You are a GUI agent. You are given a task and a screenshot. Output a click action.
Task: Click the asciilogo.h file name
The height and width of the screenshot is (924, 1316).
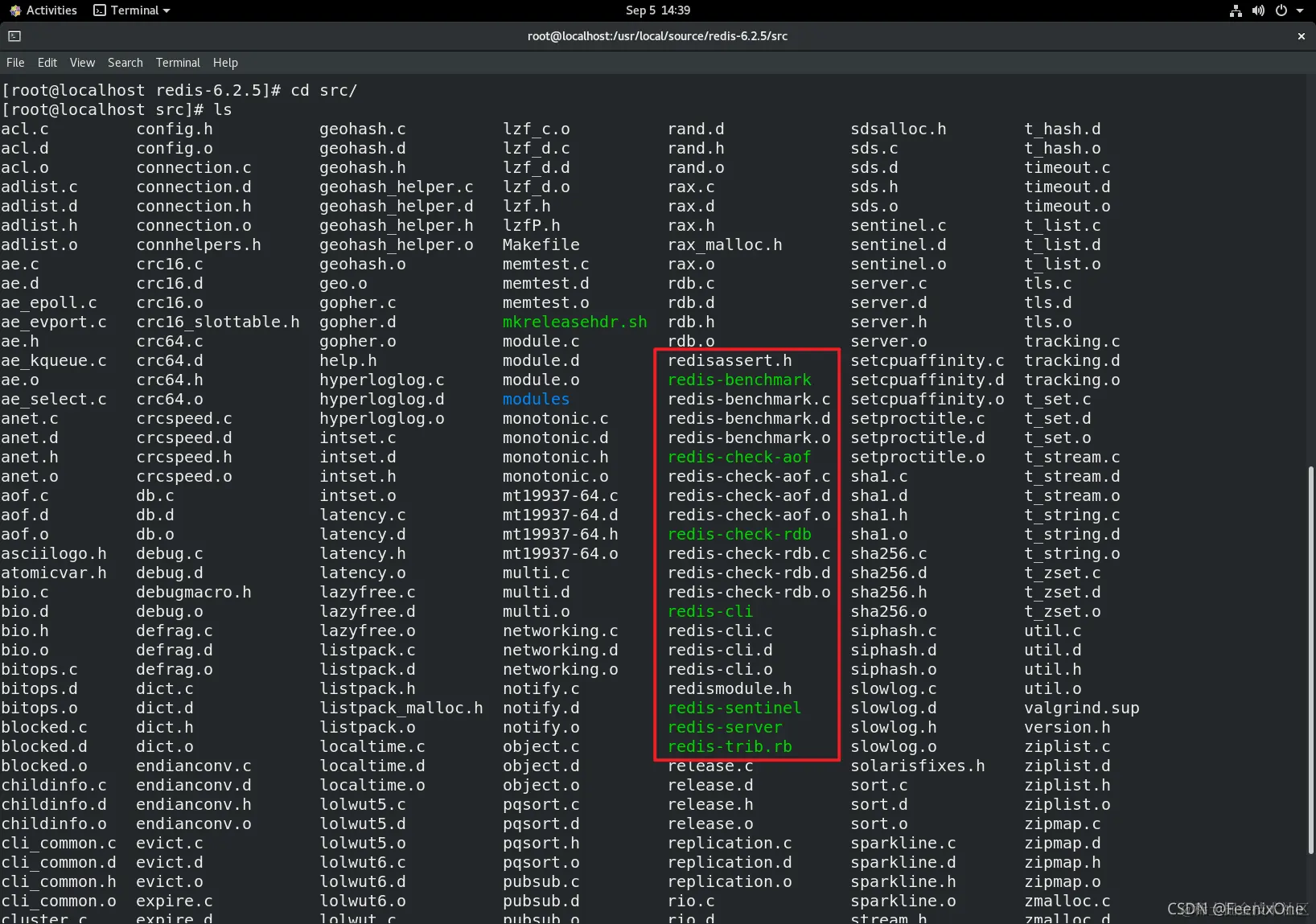click(53, 553)
